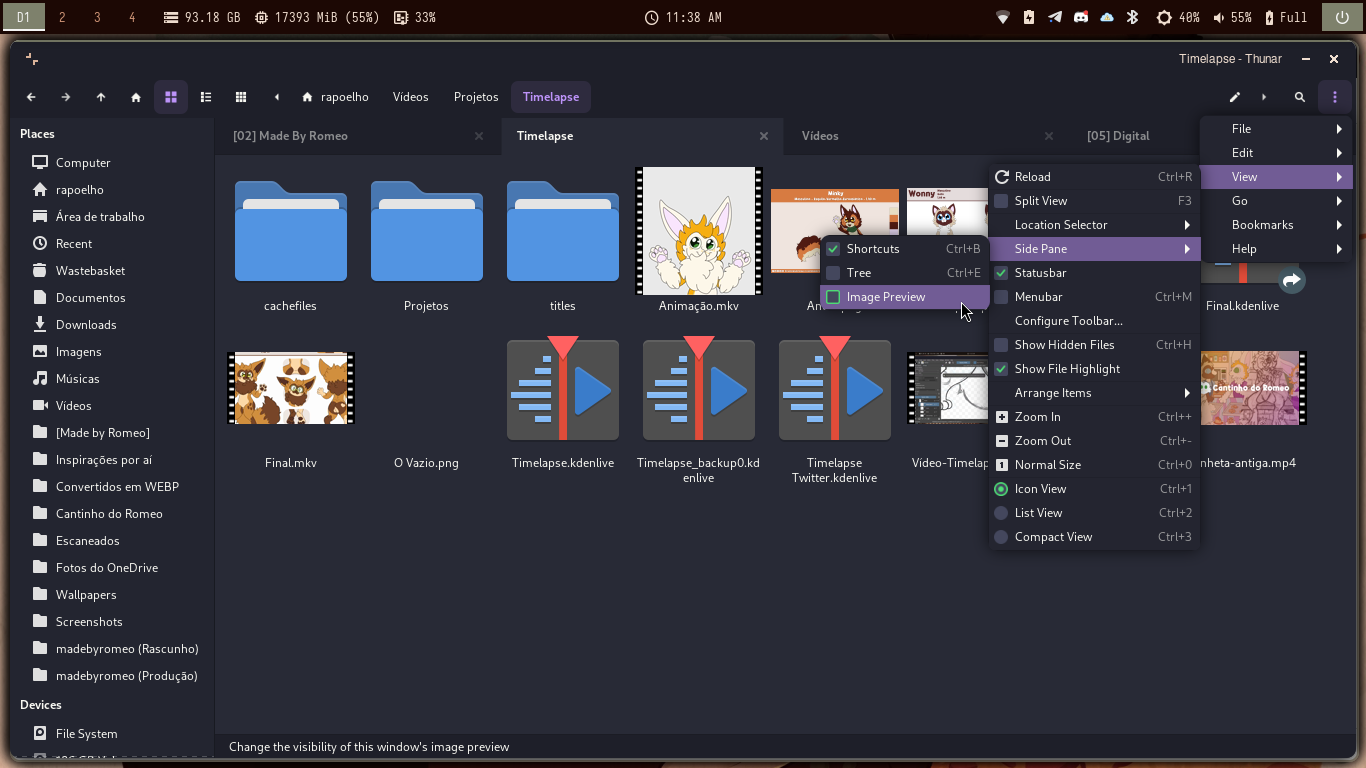
Task: Enable Show Hidden Files option
Action: tap(1066, 345)
